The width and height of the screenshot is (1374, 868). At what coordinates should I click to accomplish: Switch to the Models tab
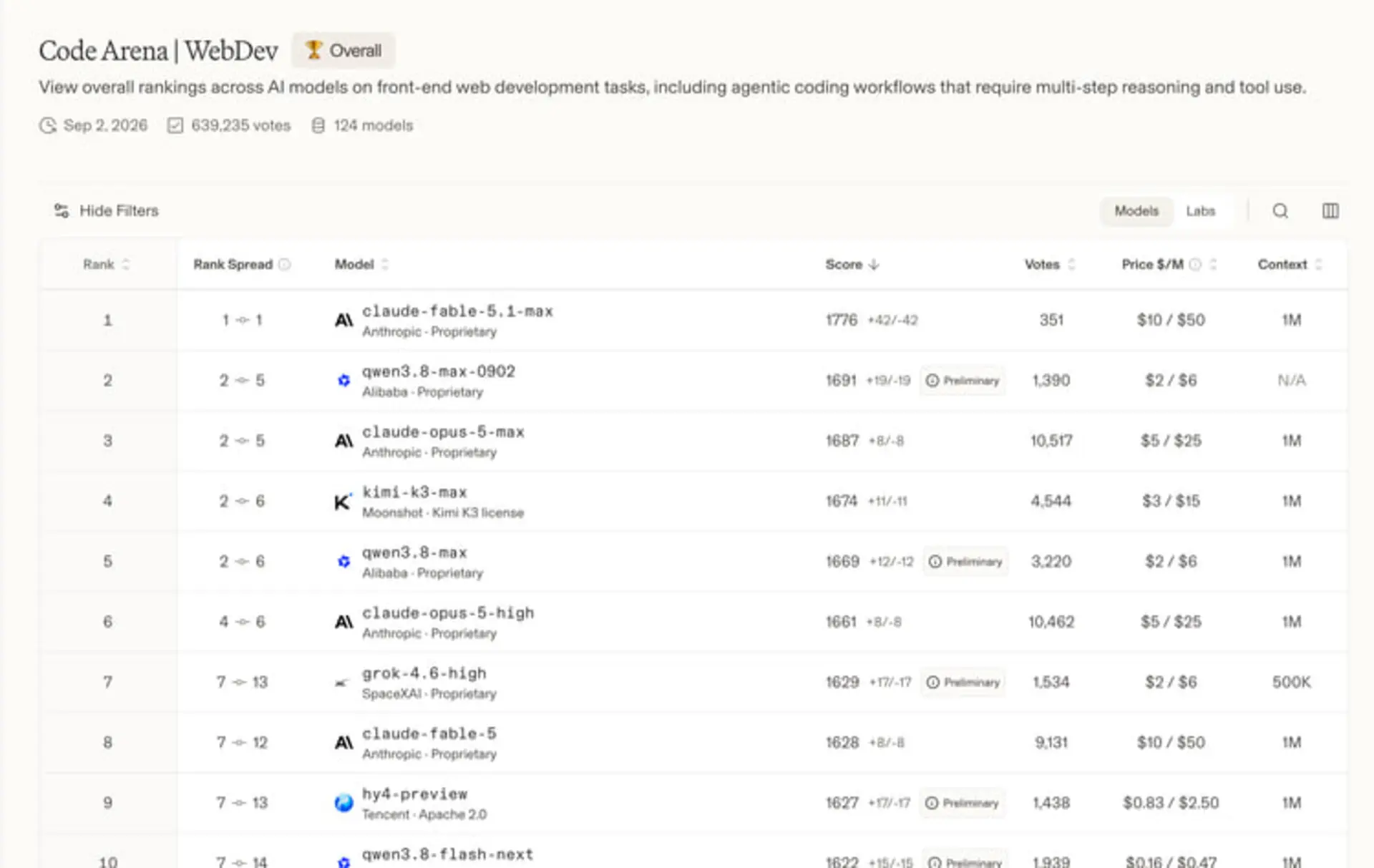pyautogui.click(x=1136, y=211)
